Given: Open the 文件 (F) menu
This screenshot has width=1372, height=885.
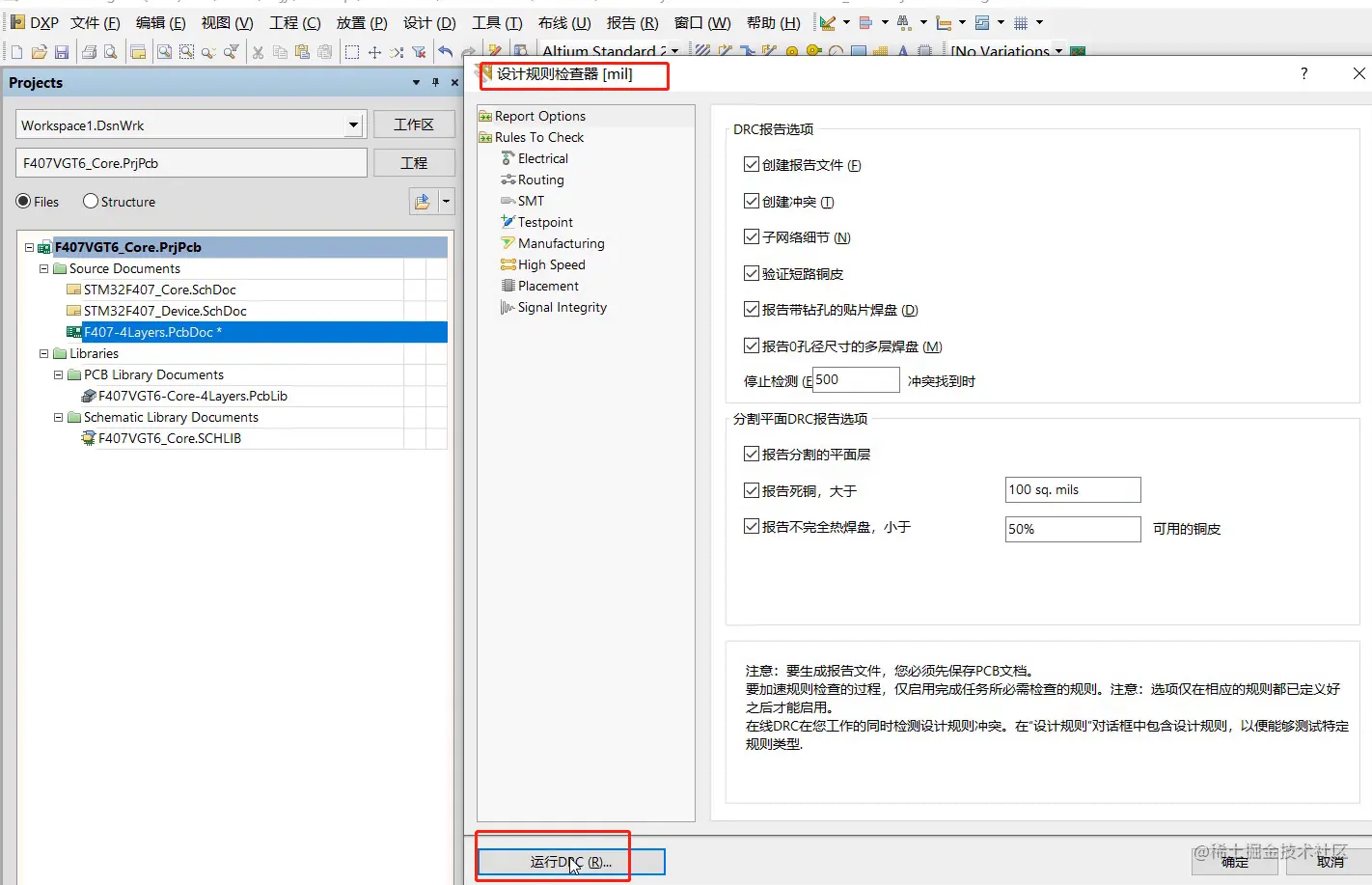Looking at the screenshot, I should click(95, 22).
